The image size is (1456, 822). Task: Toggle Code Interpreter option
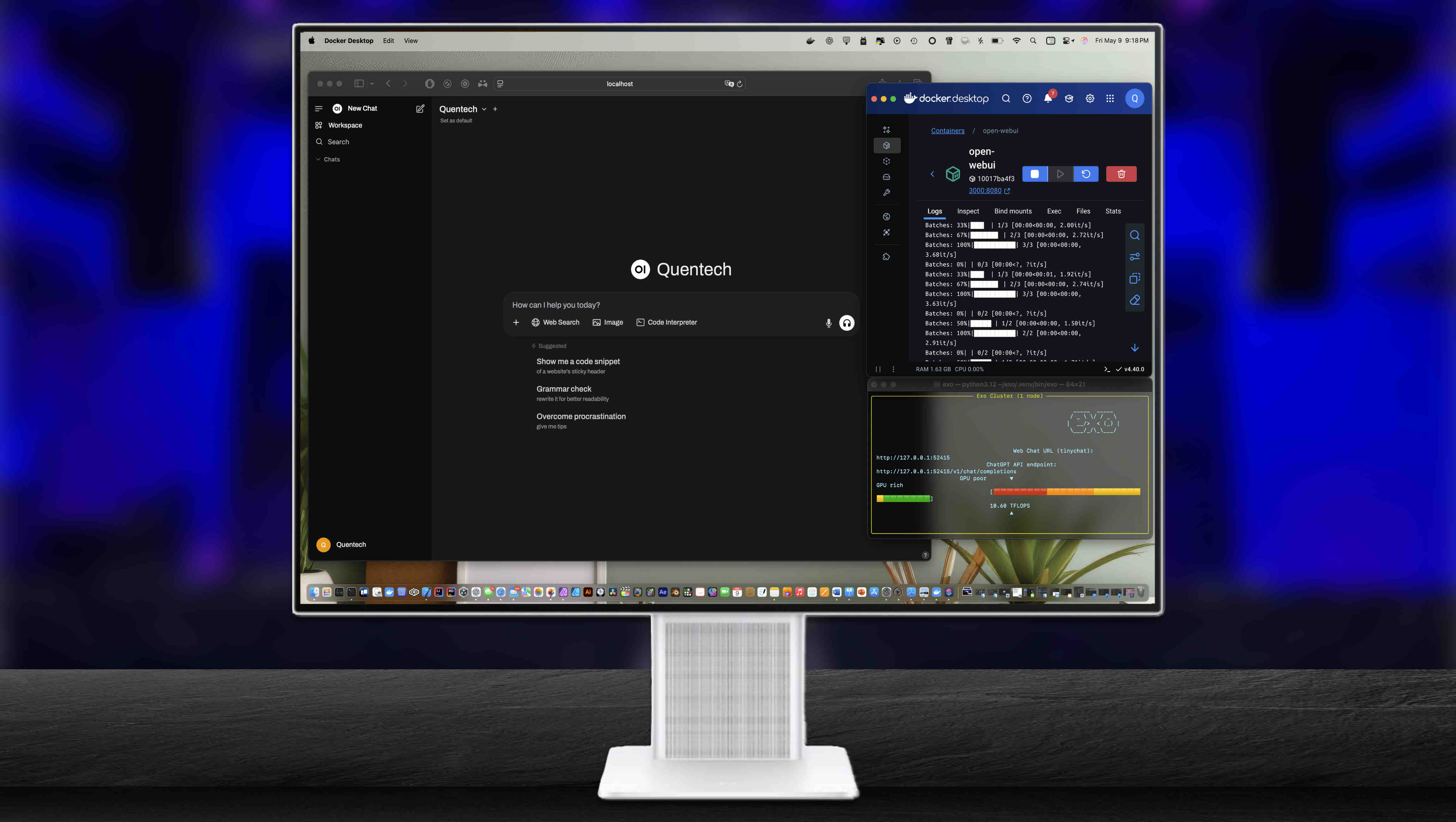click(666, 322)
